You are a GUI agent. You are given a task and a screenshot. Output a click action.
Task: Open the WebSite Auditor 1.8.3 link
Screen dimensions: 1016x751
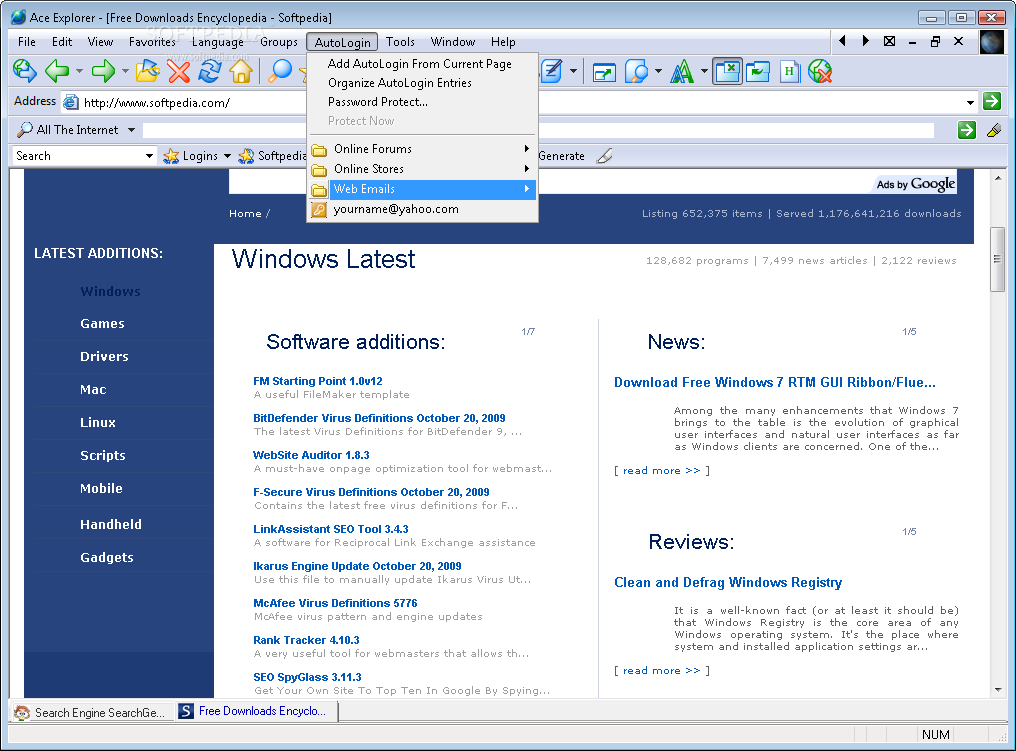pyautogui.click(x=311, y=455)
